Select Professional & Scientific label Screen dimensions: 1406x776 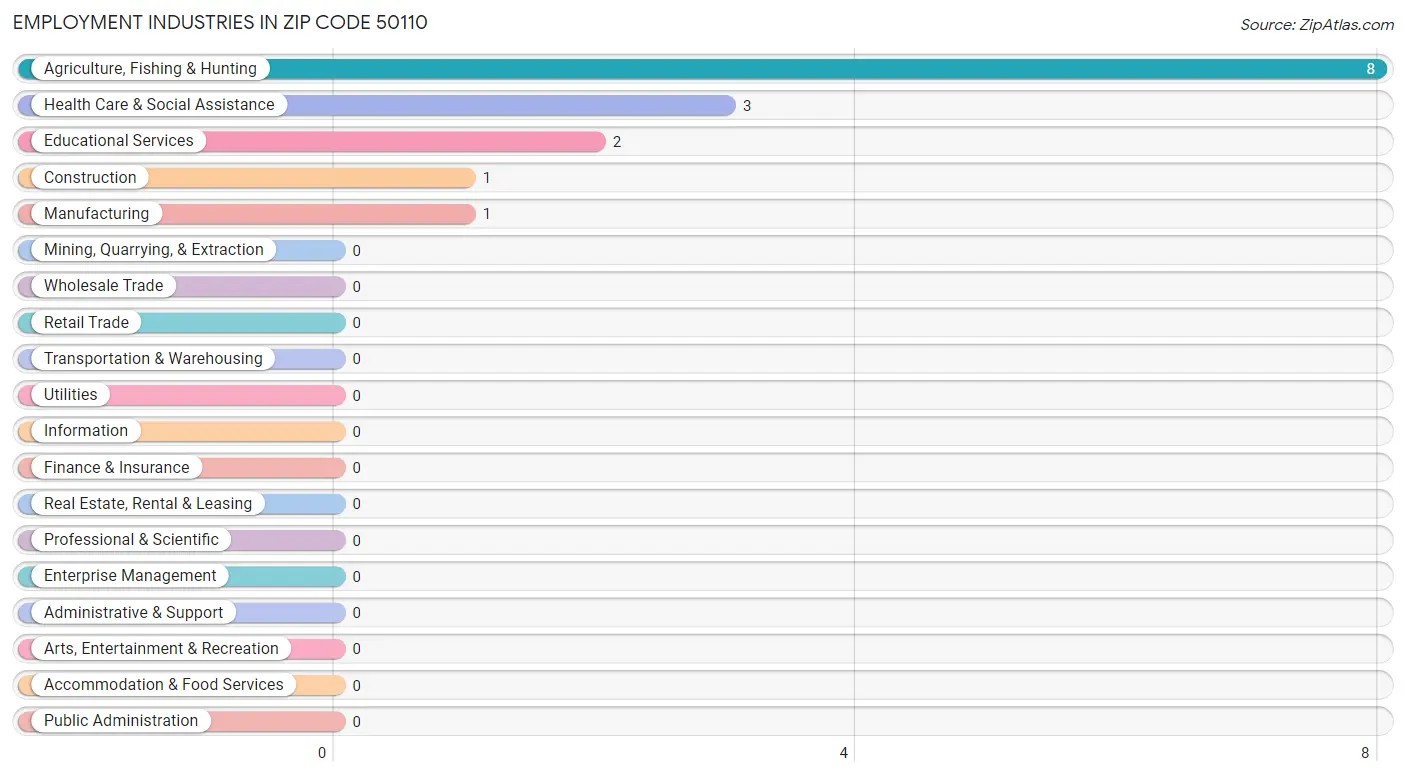(131, 540)
